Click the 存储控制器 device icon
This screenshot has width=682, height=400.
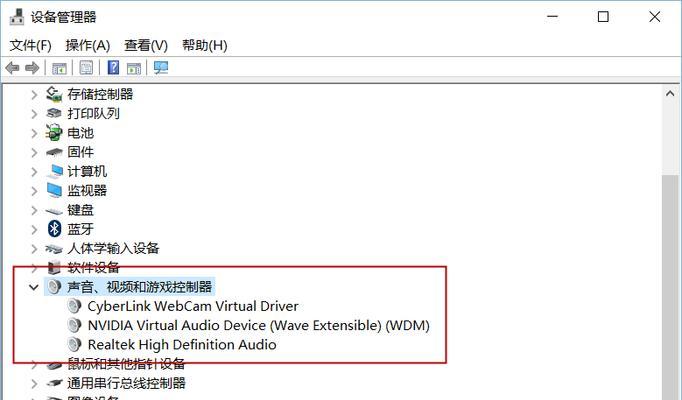(54, 94)
